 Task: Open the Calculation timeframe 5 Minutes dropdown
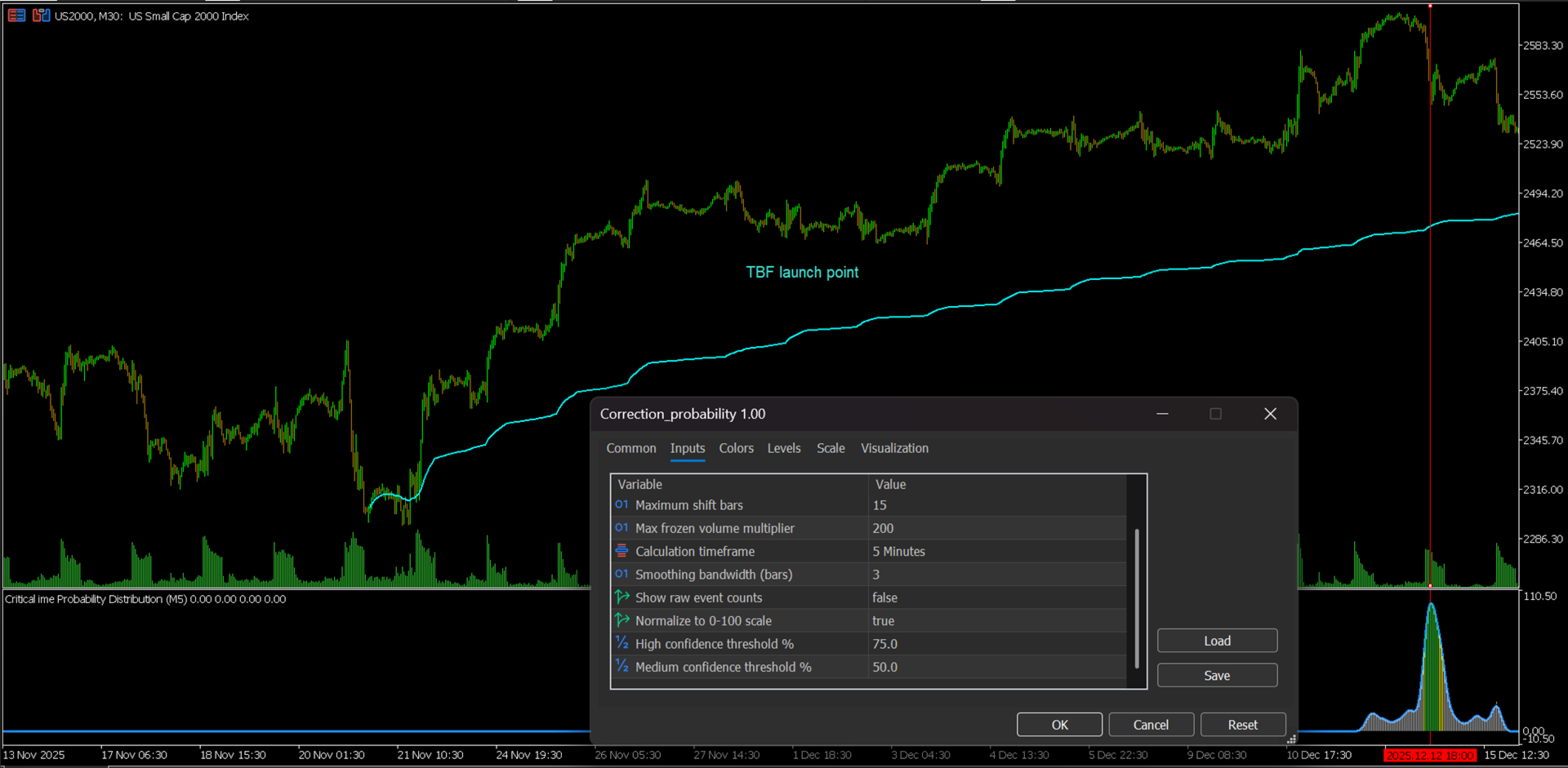click(996, 551)
